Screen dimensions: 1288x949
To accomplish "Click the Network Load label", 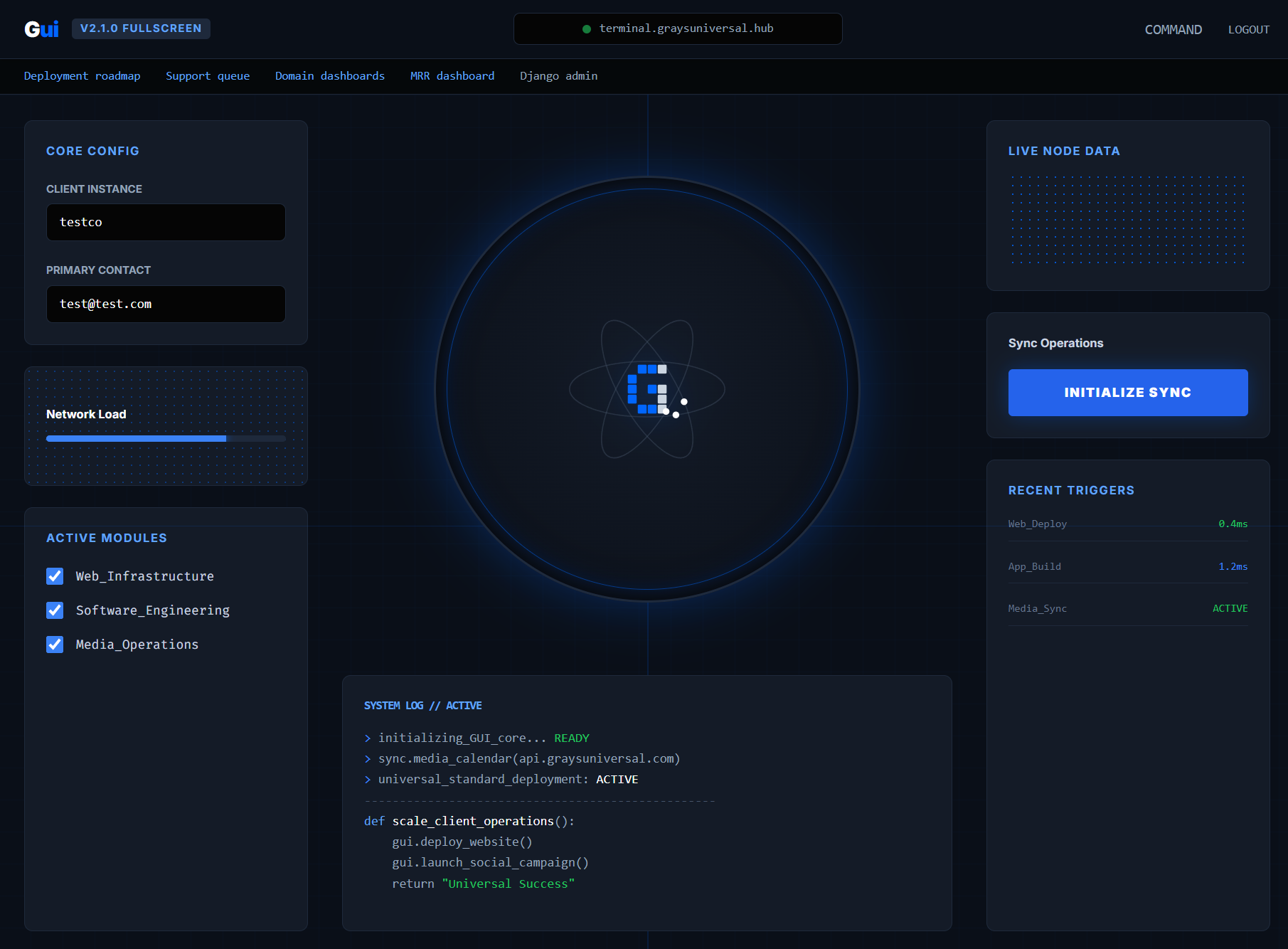I will point(86,415).
